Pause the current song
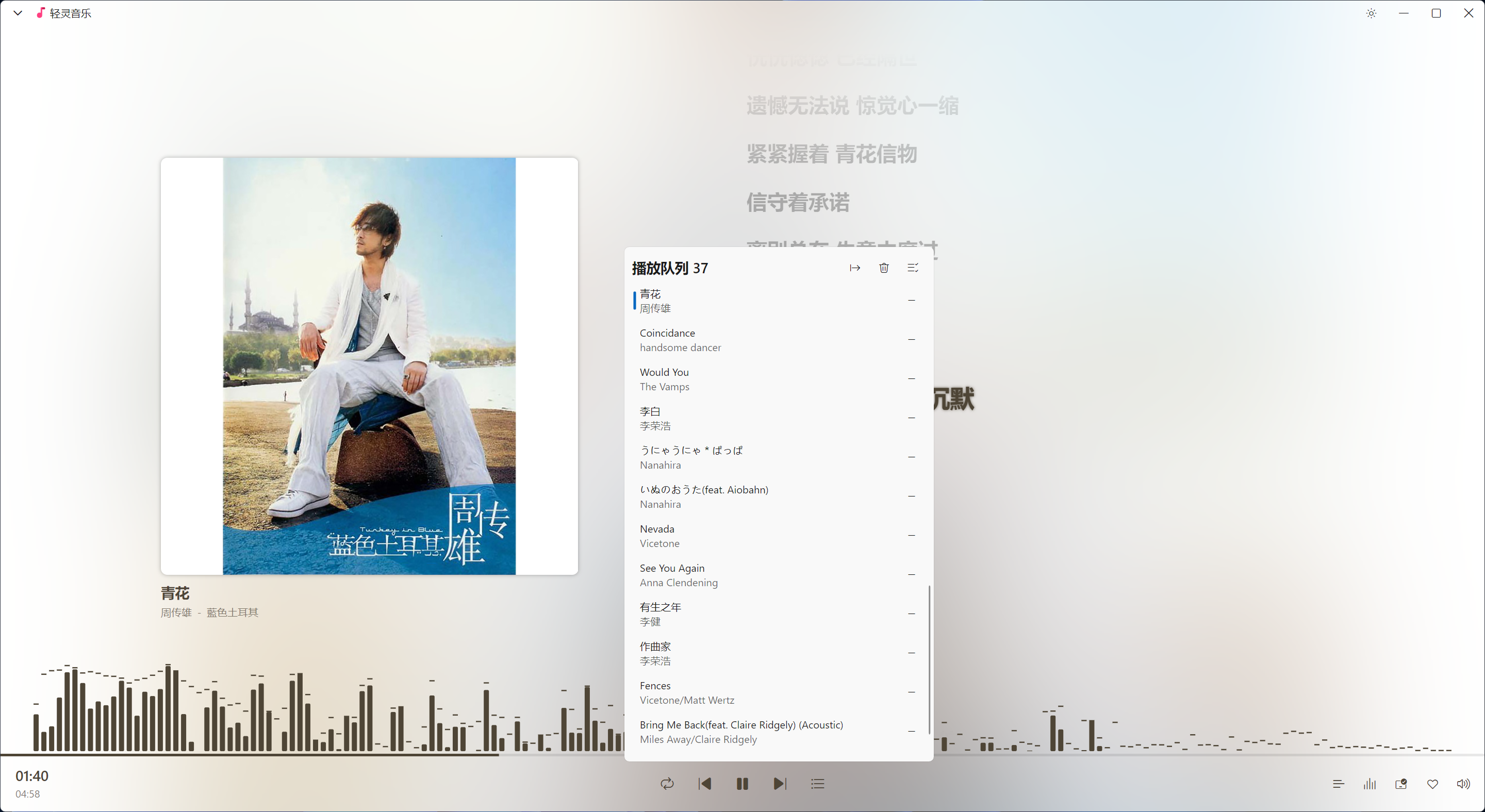The image size is (1485, 812). click(742, 784)
